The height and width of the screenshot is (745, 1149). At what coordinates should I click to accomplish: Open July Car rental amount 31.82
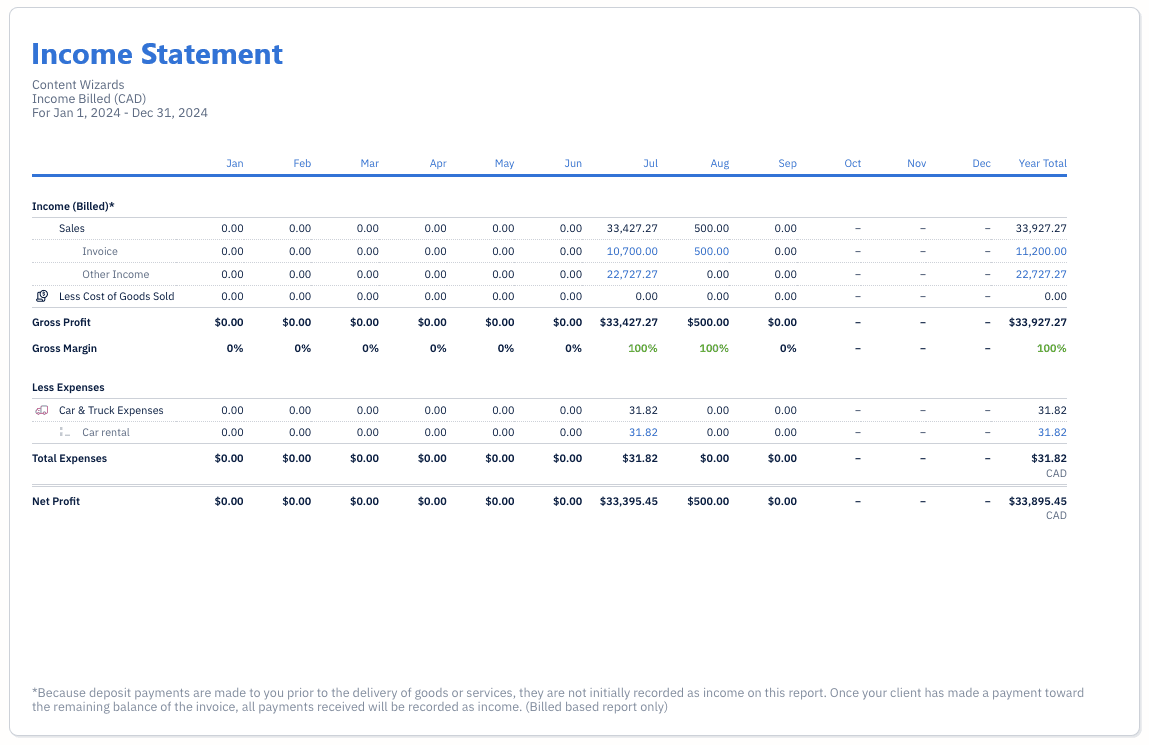pyautogui.click(x=643, y=432)
